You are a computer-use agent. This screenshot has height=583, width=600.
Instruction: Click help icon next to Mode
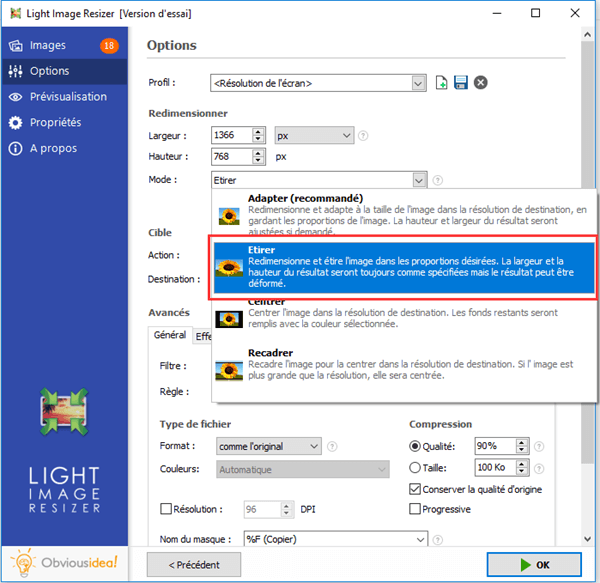[x=438, y=180]
